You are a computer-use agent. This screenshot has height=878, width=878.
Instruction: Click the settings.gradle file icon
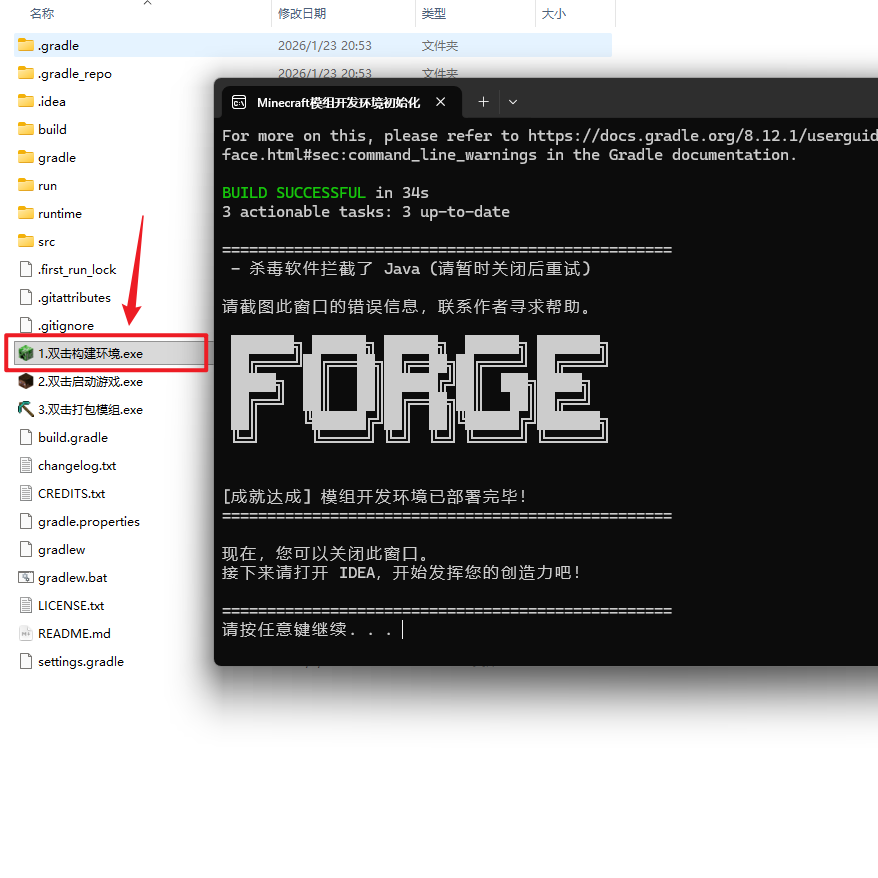(x=26, y=661)
